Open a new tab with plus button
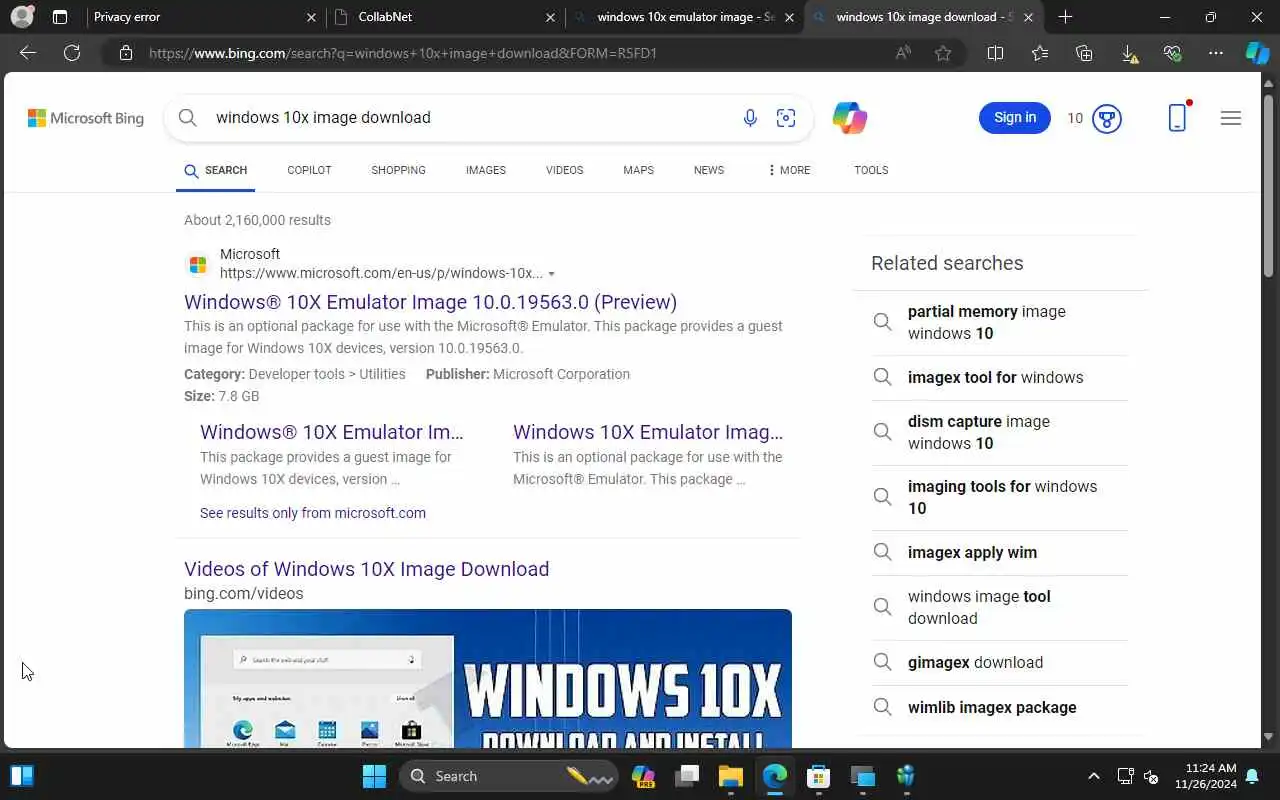Screen dimensions: 1280x800 [x=1065, y=17]
